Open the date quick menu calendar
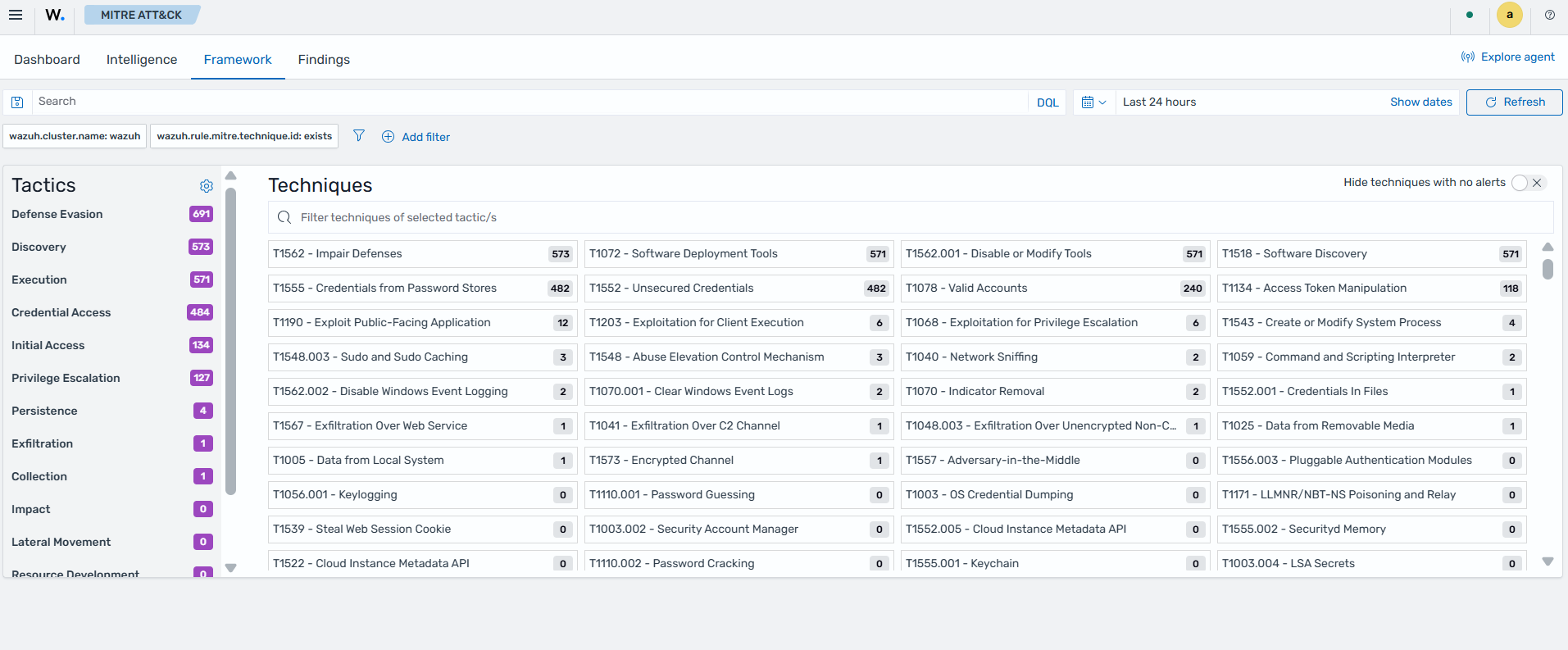 tap(1094, 102)
